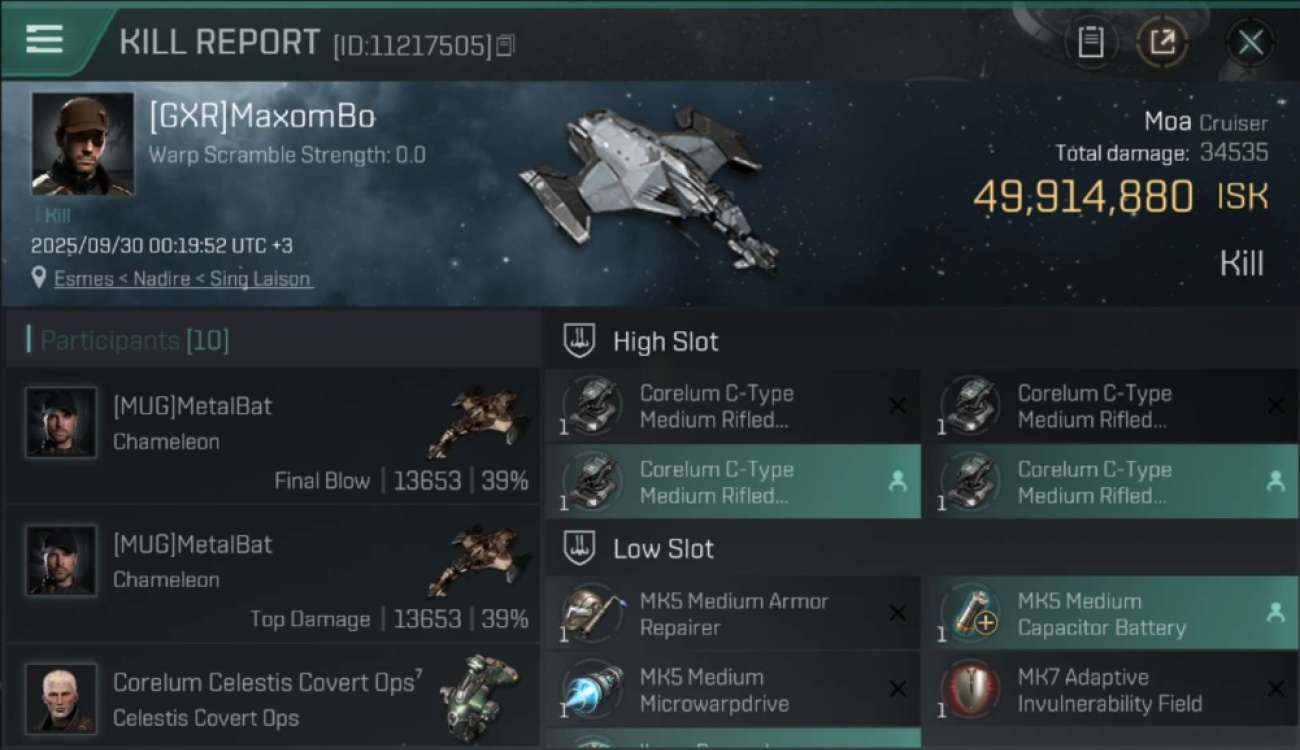Open the clipboard notes icon

pyautogui.click(x=1090, y=42)
